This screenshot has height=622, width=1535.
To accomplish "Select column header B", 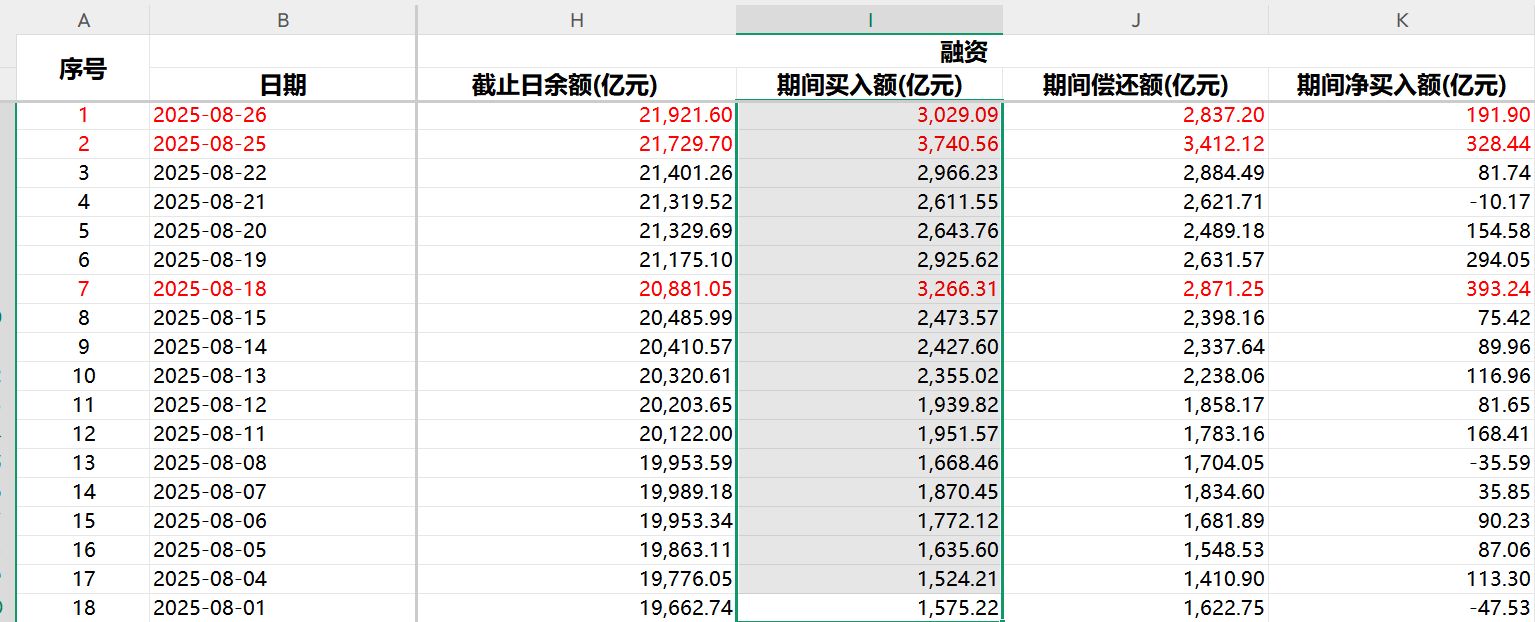I will (x=283, y=18).
